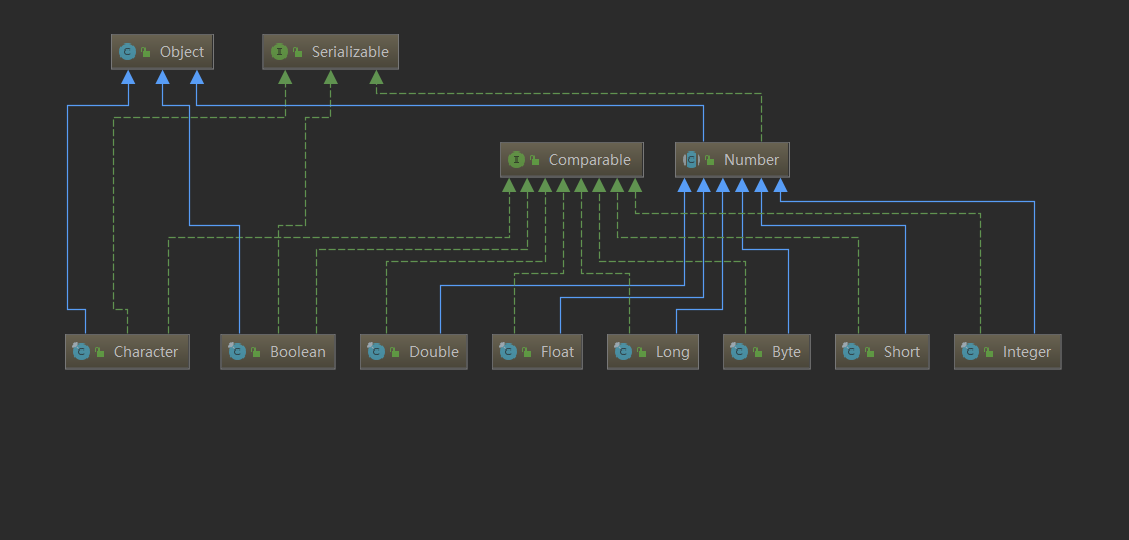This screenshot has height=540, width=1129.
Task: Click the interface icon on Serializable node
Action: click(x=279, y=52)
